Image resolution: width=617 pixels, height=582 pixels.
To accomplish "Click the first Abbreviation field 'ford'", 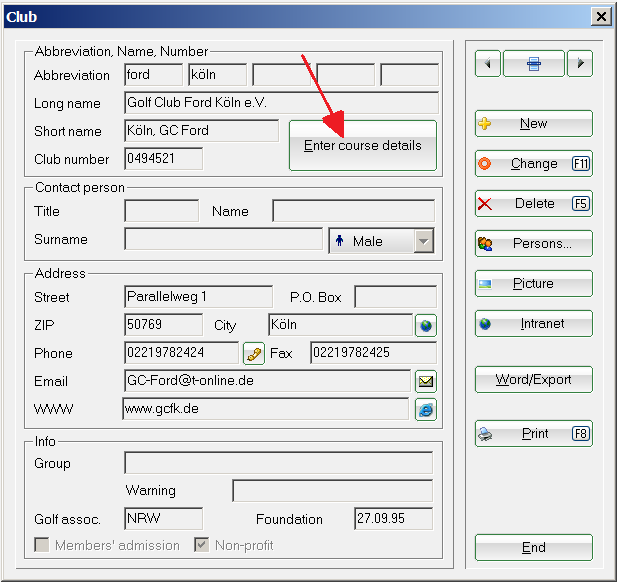I will [x=153, y=74].
